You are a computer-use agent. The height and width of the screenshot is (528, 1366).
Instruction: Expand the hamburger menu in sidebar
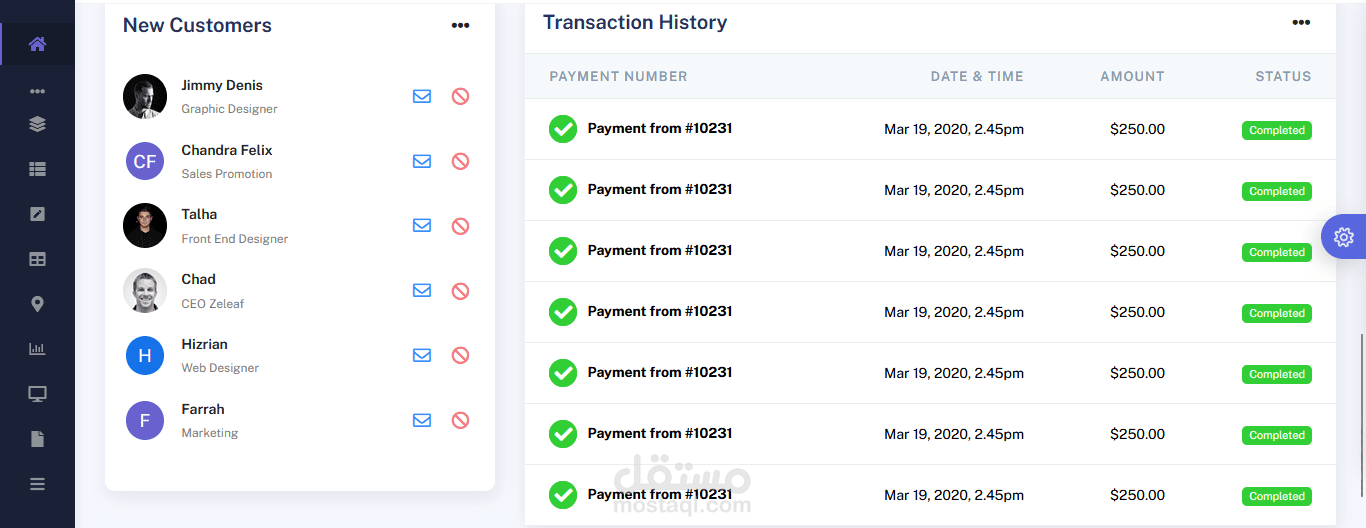(x=37, y=484)
